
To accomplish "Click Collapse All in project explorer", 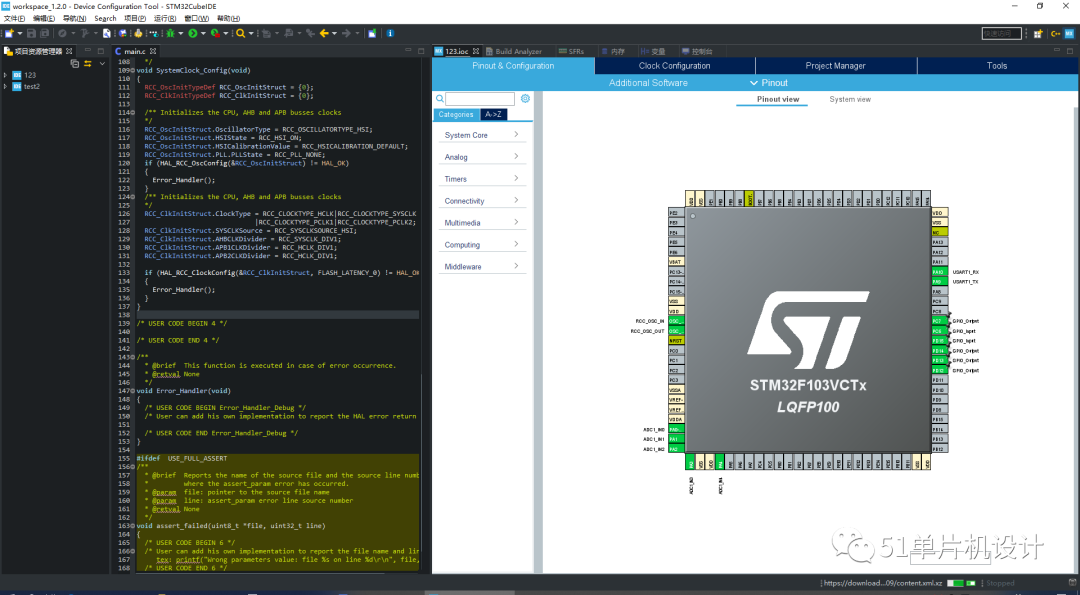I will click(74, 63).
